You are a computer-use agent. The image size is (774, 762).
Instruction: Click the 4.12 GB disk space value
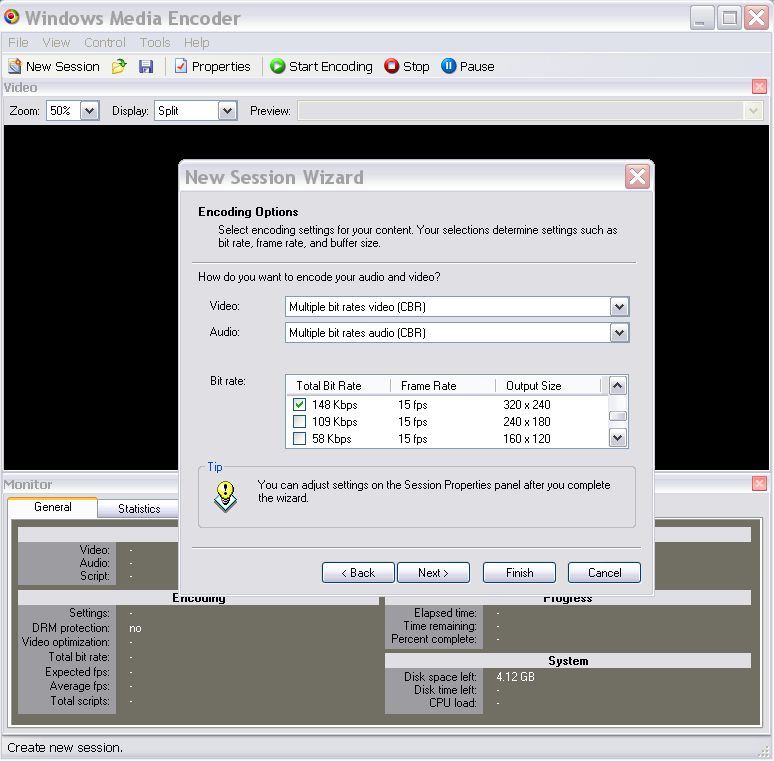click(515, 677)
